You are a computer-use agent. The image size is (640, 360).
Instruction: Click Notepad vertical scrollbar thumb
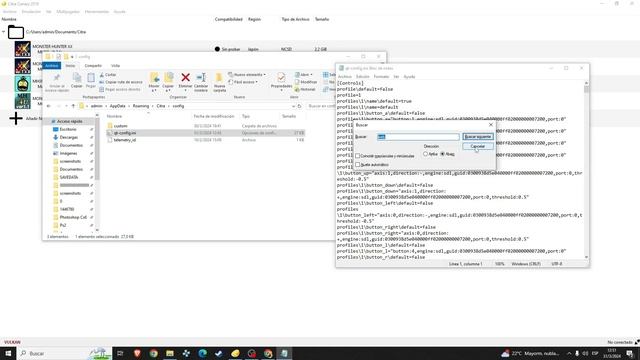point(587,89)
